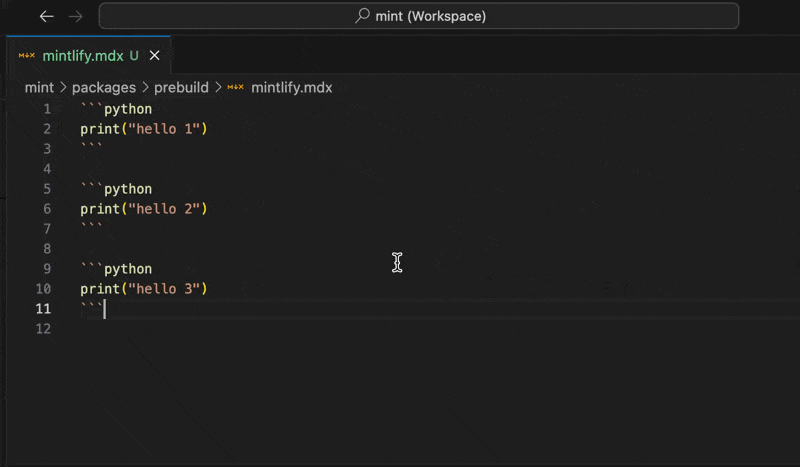Click the magnifier icon in the search bar
This screenshot has width=800, height=467.
(x=362, y=16)
